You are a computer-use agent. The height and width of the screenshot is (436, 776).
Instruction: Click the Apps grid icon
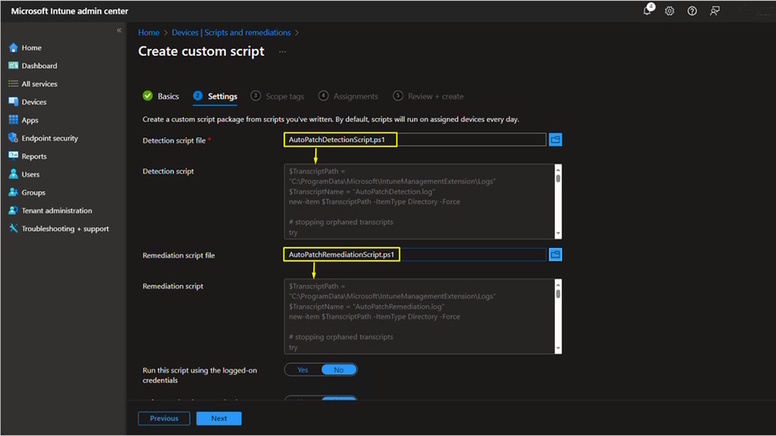tap(13, 120)
